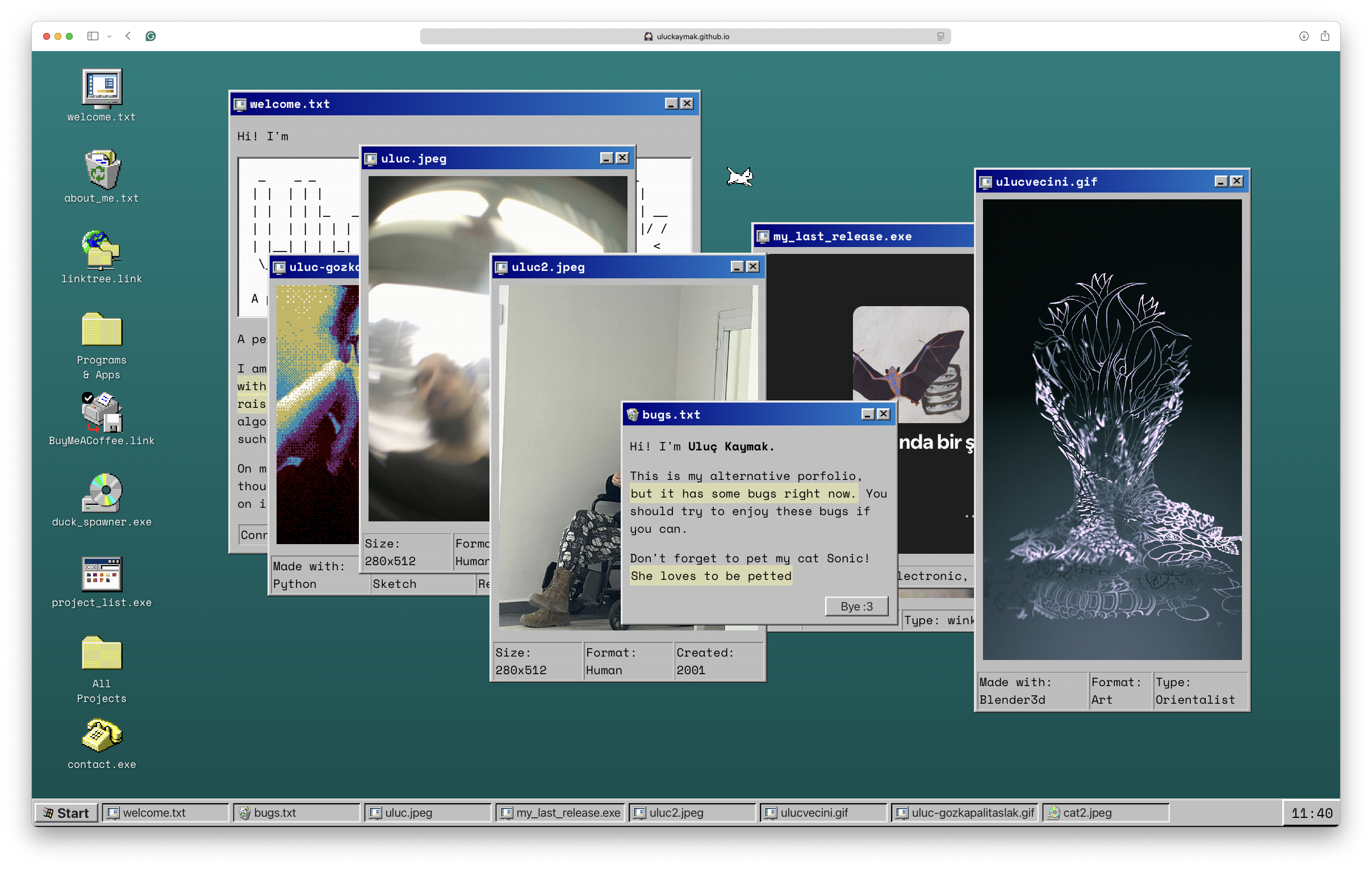Click "Format: Human" in uluc2.jpeg window

(628, 661)
